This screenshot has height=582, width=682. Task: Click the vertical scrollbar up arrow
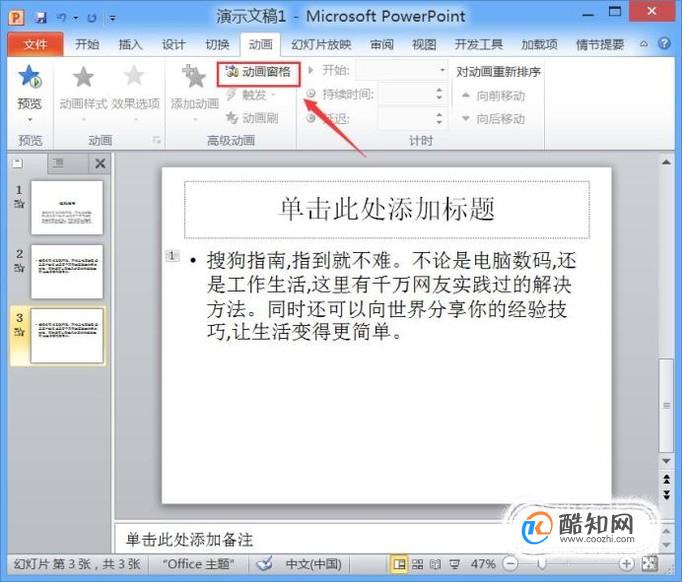(666, 162)
